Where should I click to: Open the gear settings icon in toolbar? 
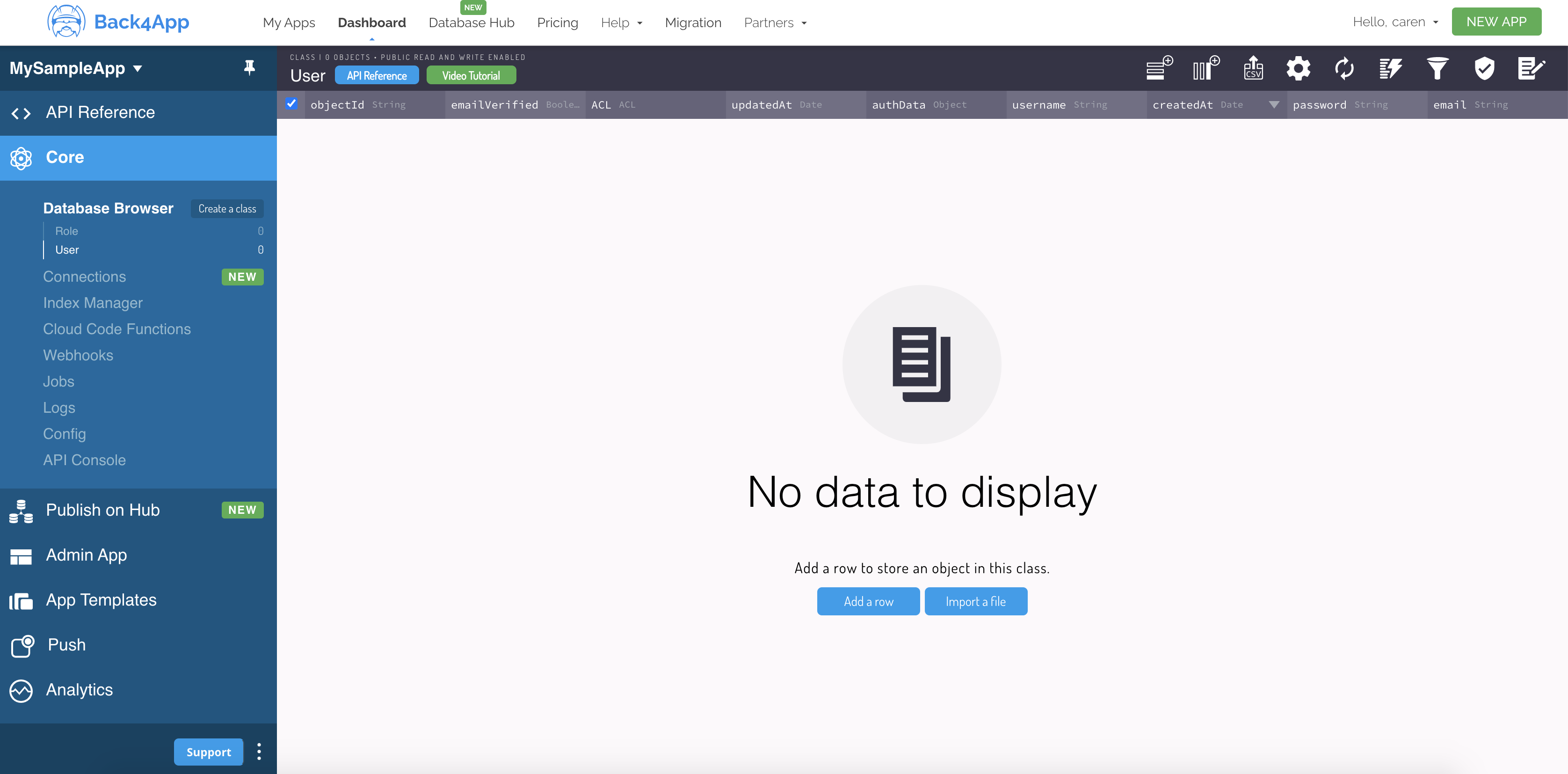click(1298, 68)
